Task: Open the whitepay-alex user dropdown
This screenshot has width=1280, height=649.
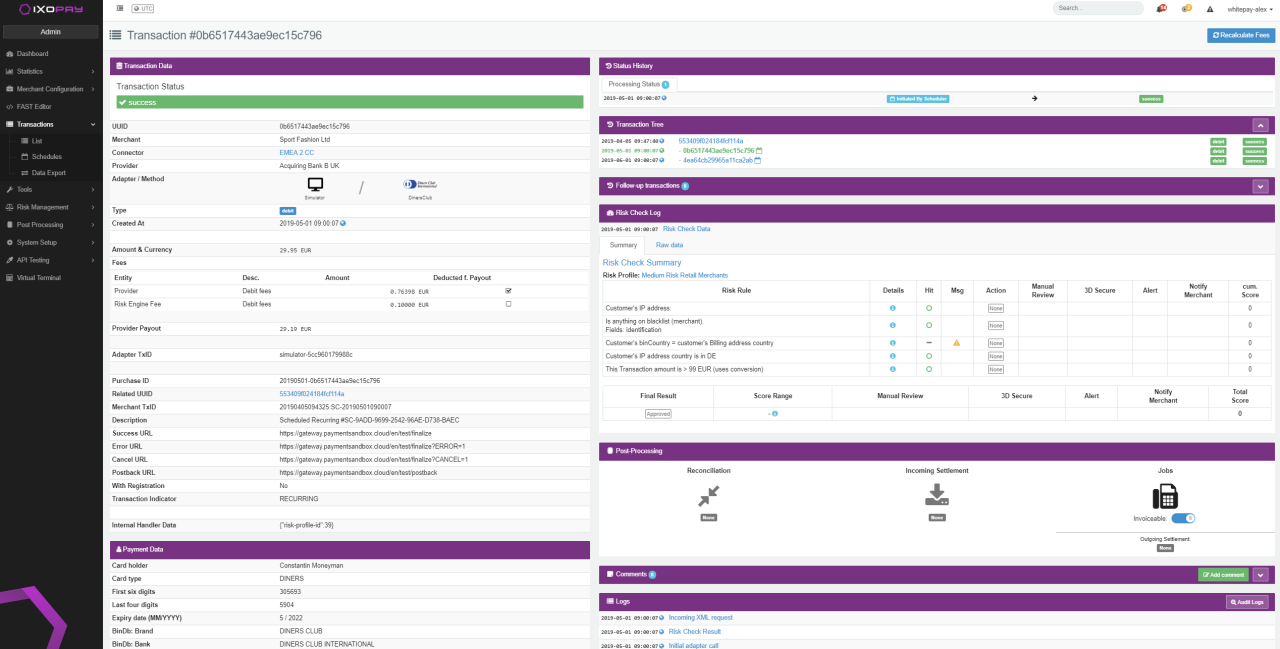Action: (x=1250, y=8)
